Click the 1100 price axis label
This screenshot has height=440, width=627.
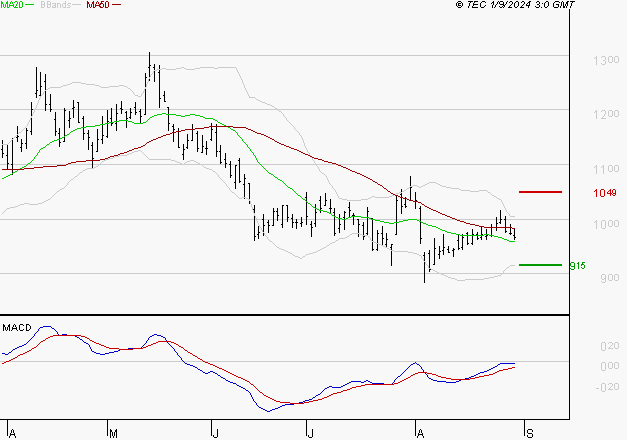pos(606,170)
